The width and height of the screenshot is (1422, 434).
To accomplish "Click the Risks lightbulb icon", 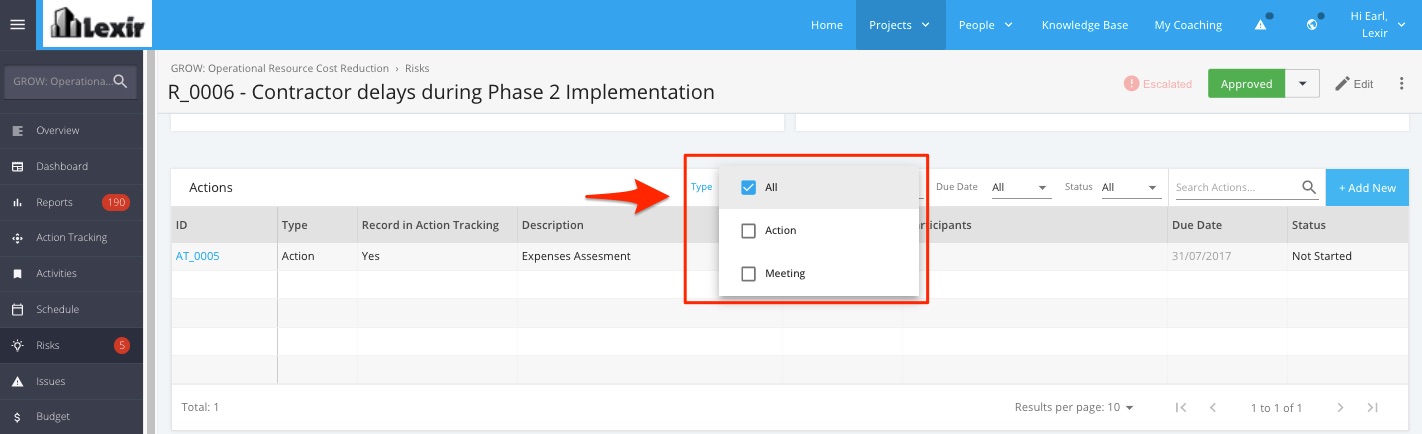I will pos(17,345).
